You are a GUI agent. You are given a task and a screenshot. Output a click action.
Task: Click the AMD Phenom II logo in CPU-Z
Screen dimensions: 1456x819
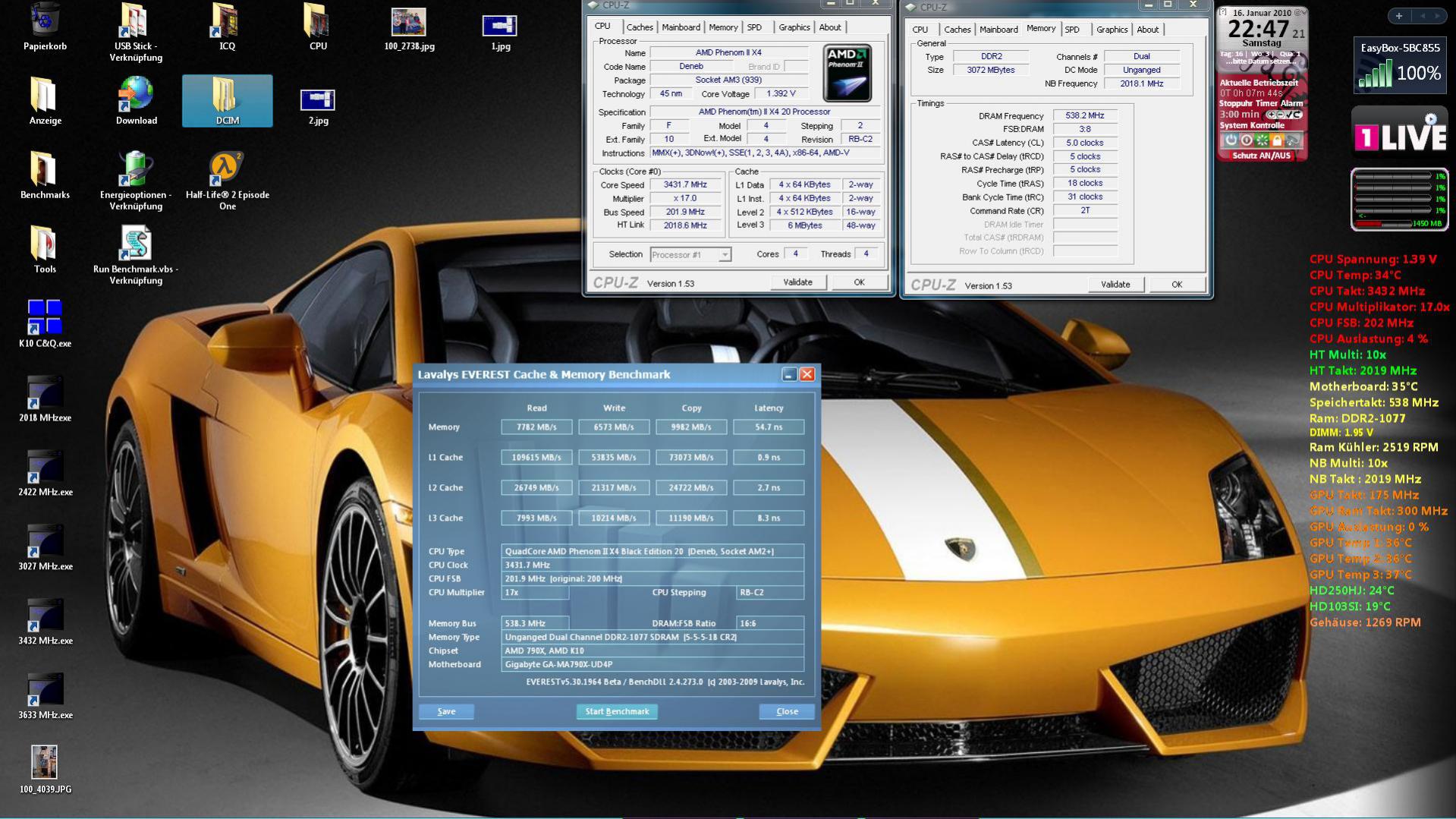(847, 73)
